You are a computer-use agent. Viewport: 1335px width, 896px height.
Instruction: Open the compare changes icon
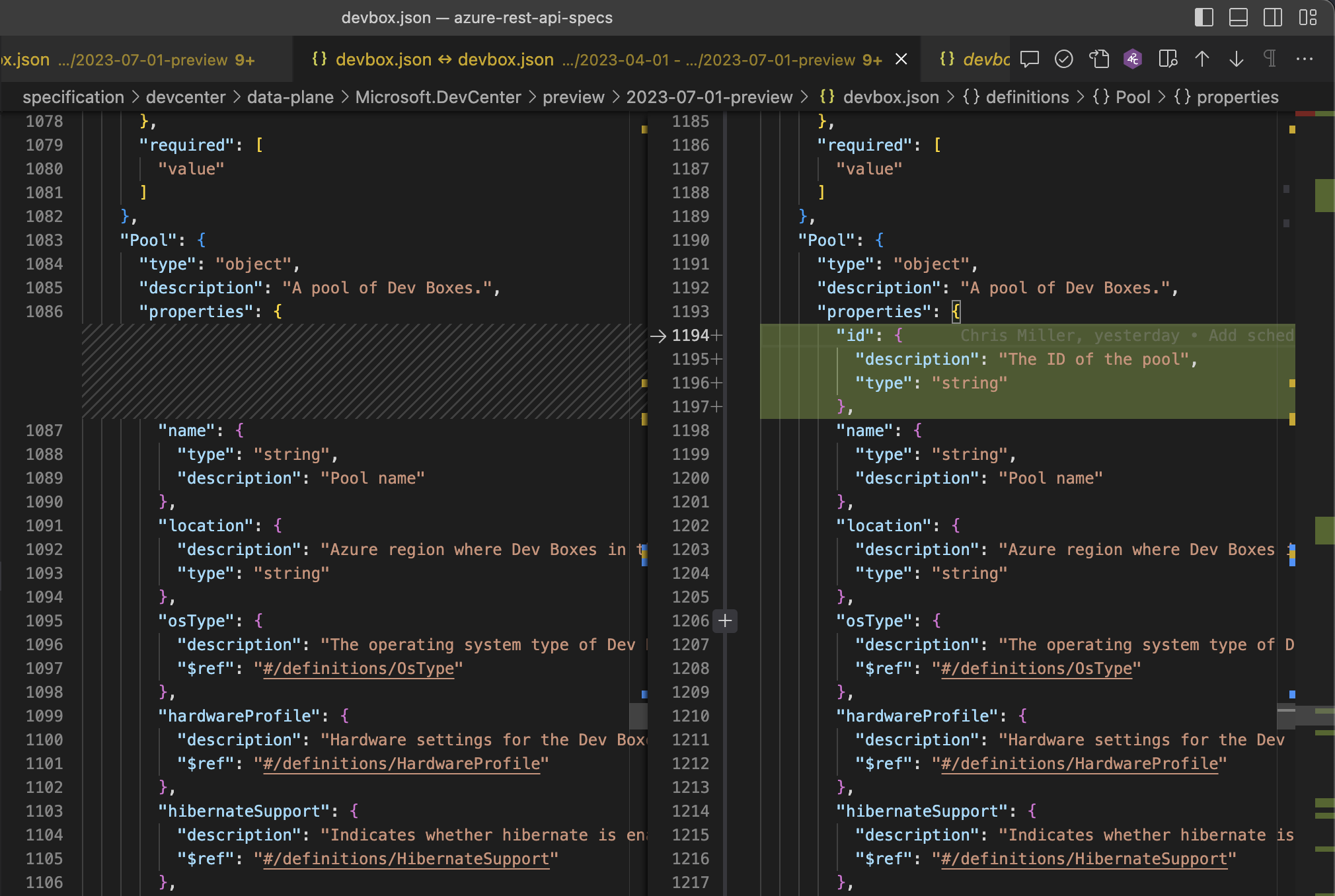pyautogui.click(x=1168, y=59)
